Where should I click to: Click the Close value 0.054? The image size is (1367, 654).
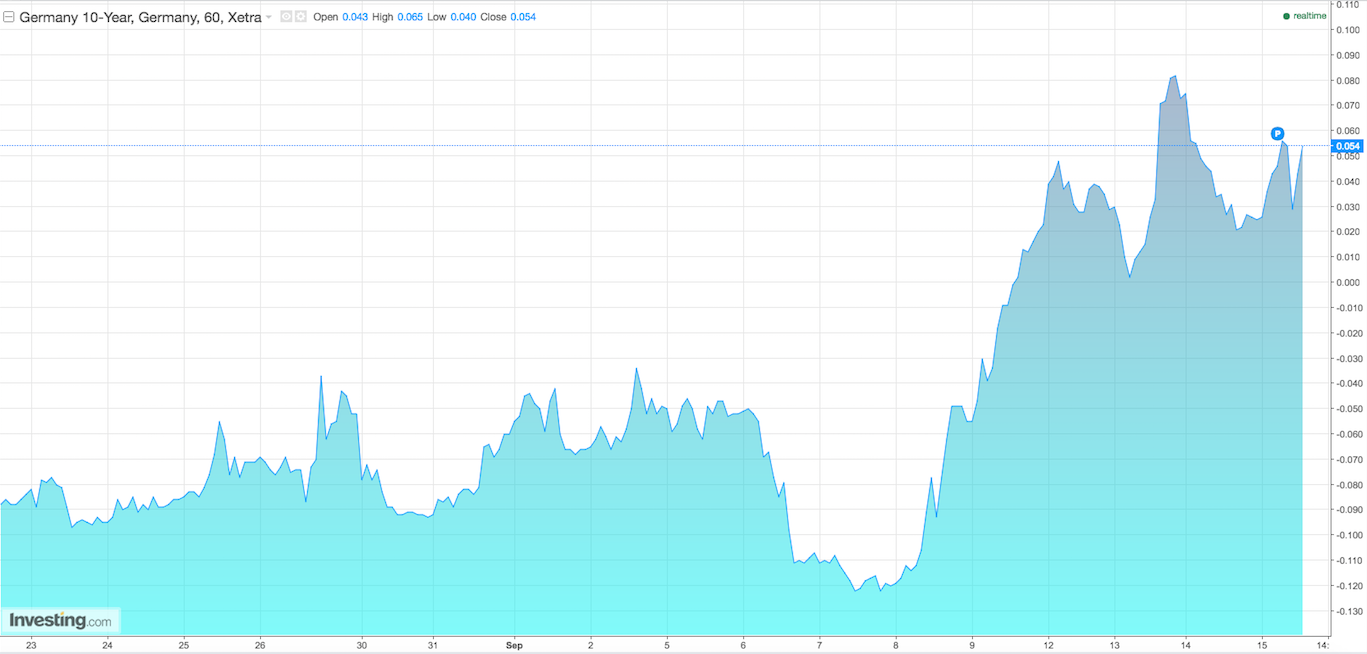click(x=524, y=17)
